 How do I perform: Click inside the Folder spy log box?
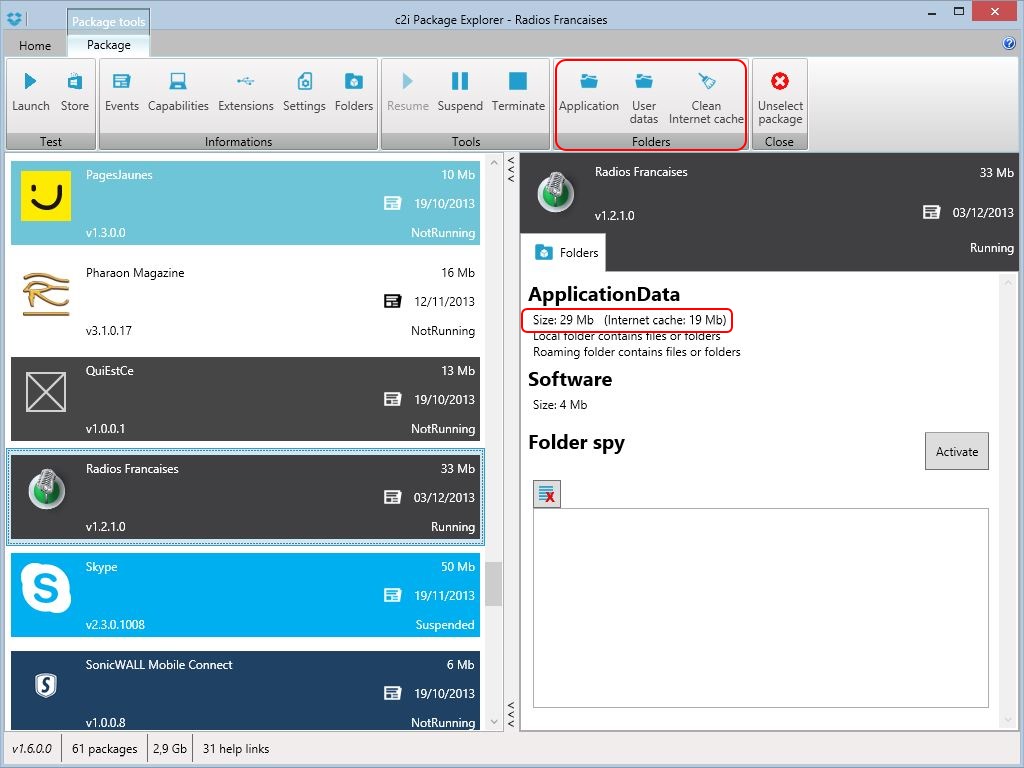[x=761, y=608]
